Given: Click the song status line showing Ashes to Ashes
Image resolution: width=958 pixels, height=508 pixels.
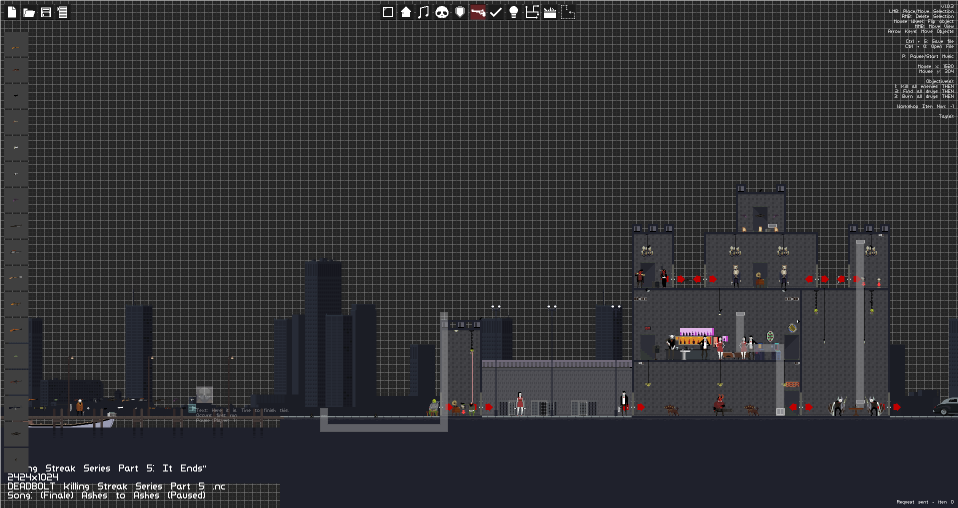Looking at the screenshot, I should click(106, 495).
